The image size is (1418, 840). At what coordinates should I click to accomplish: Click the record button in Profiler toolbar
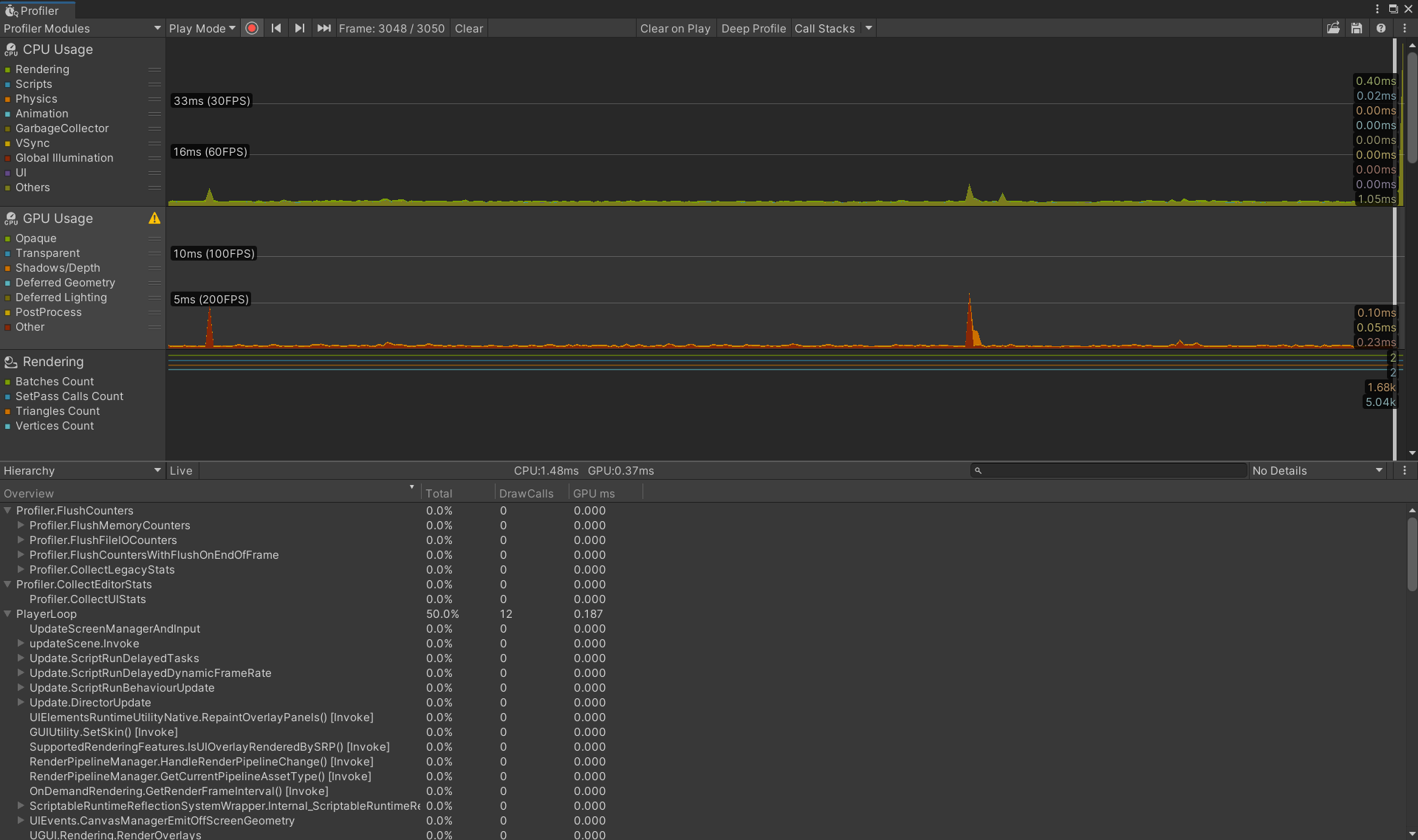(251, 28)
